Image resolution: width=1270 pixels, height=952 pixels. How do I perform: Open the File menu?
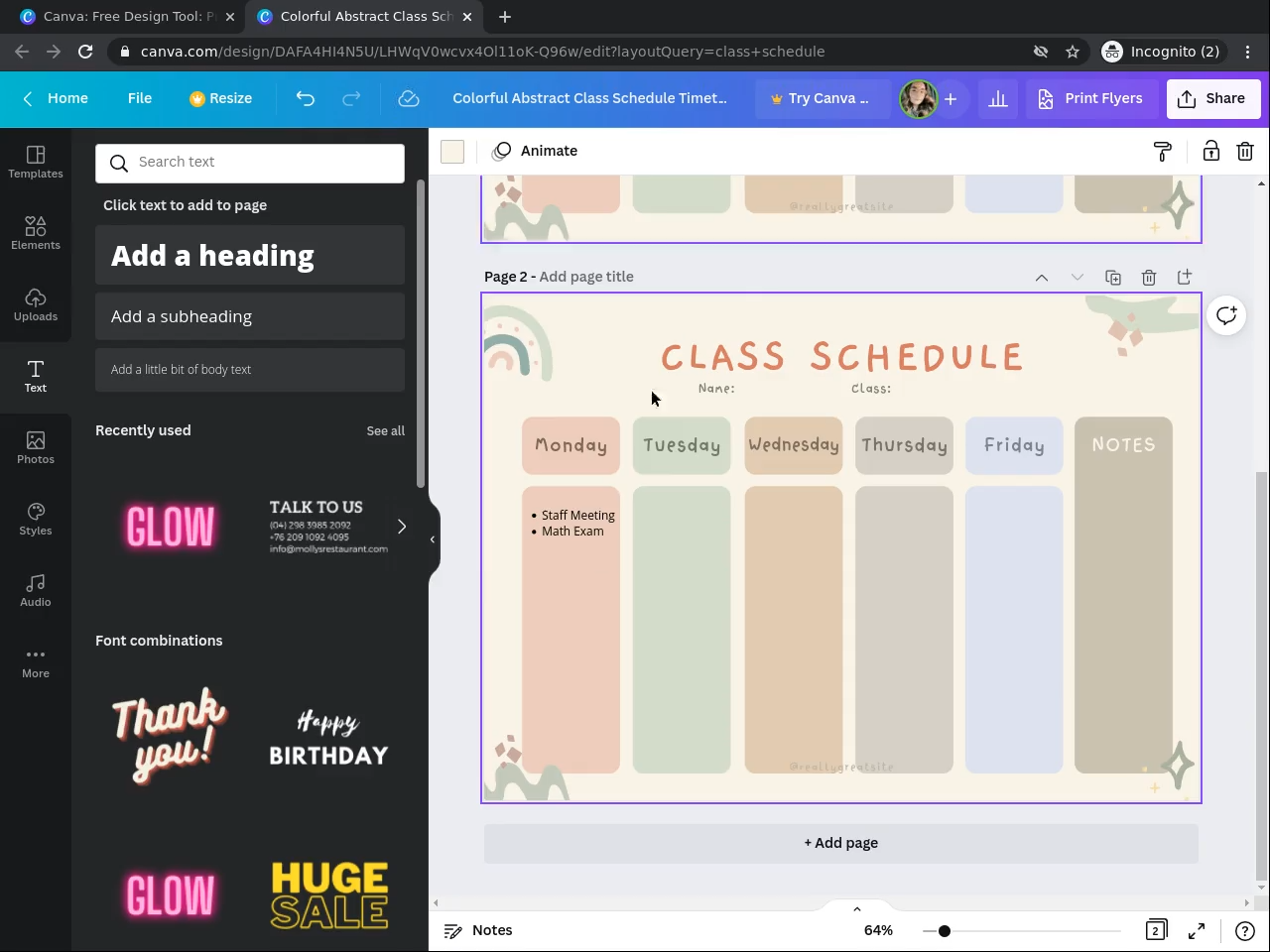(140, 98)
